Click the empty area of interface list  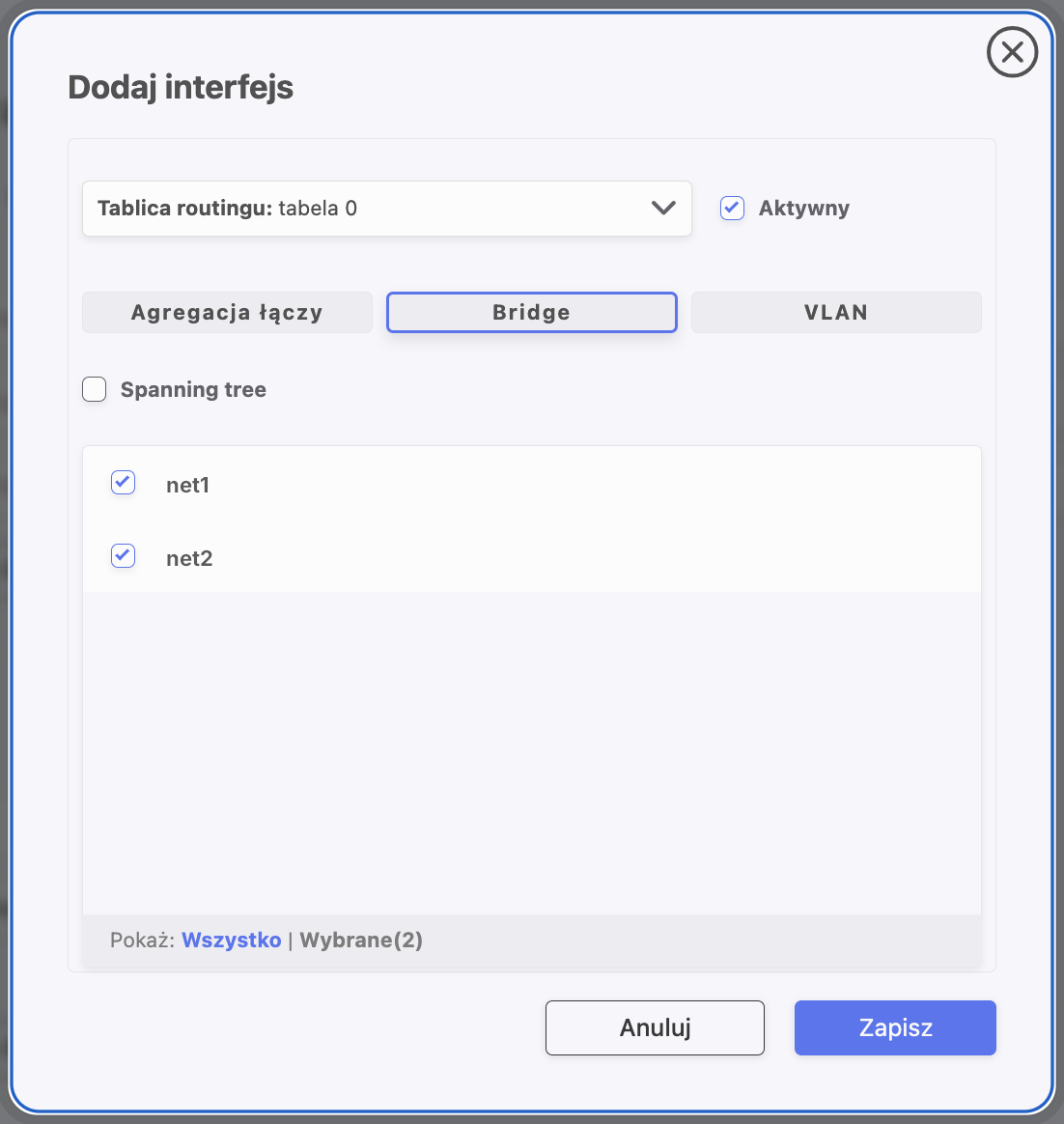point(531,752)
